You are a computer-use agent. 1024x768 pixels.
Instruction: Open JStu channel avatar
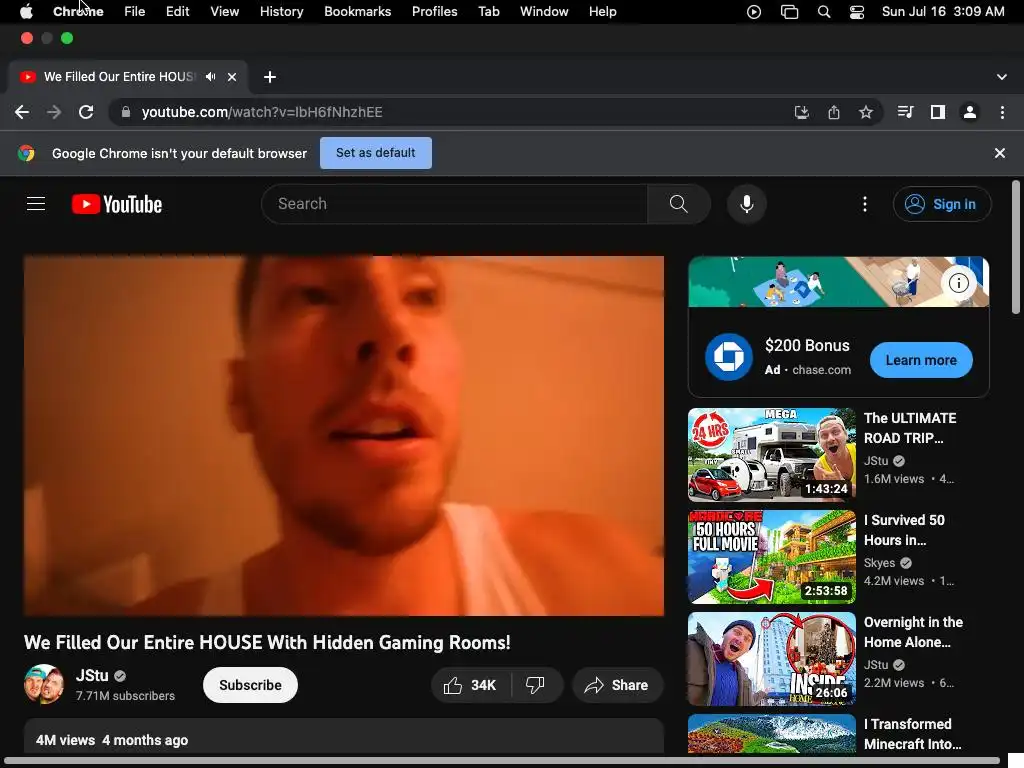pyautogui.click(x=44, y=684)
